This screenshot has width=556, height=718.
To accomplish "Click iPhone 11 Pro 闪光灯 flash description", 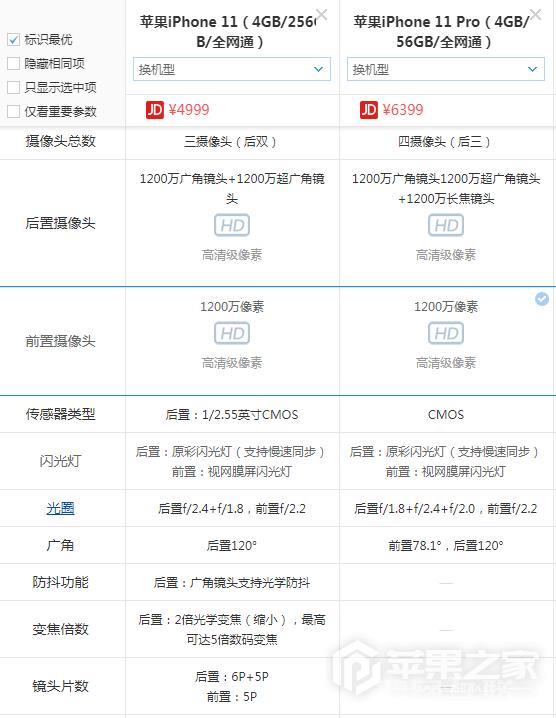I will point(446,462).
